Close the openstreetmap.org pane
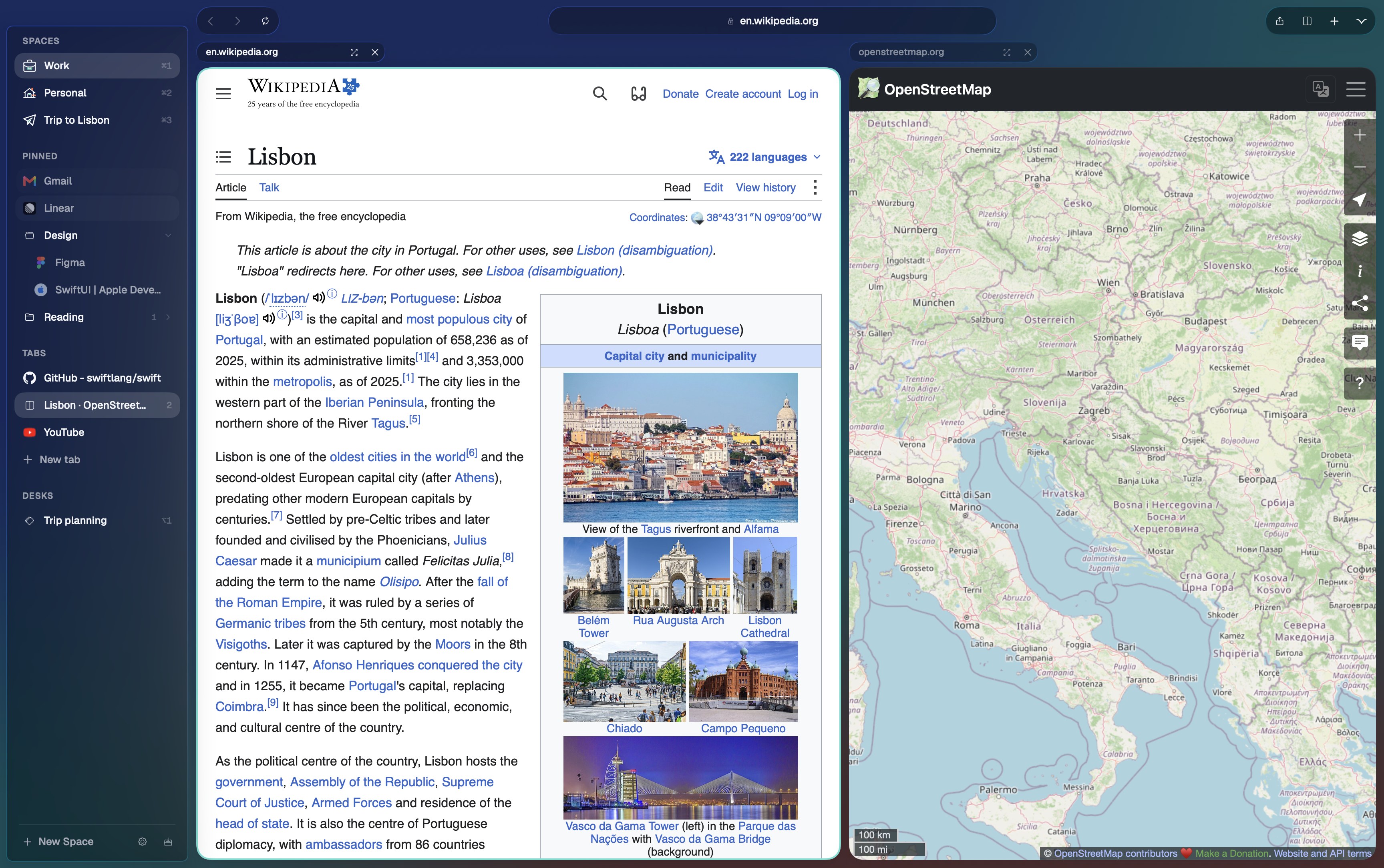 (1028, 52)
